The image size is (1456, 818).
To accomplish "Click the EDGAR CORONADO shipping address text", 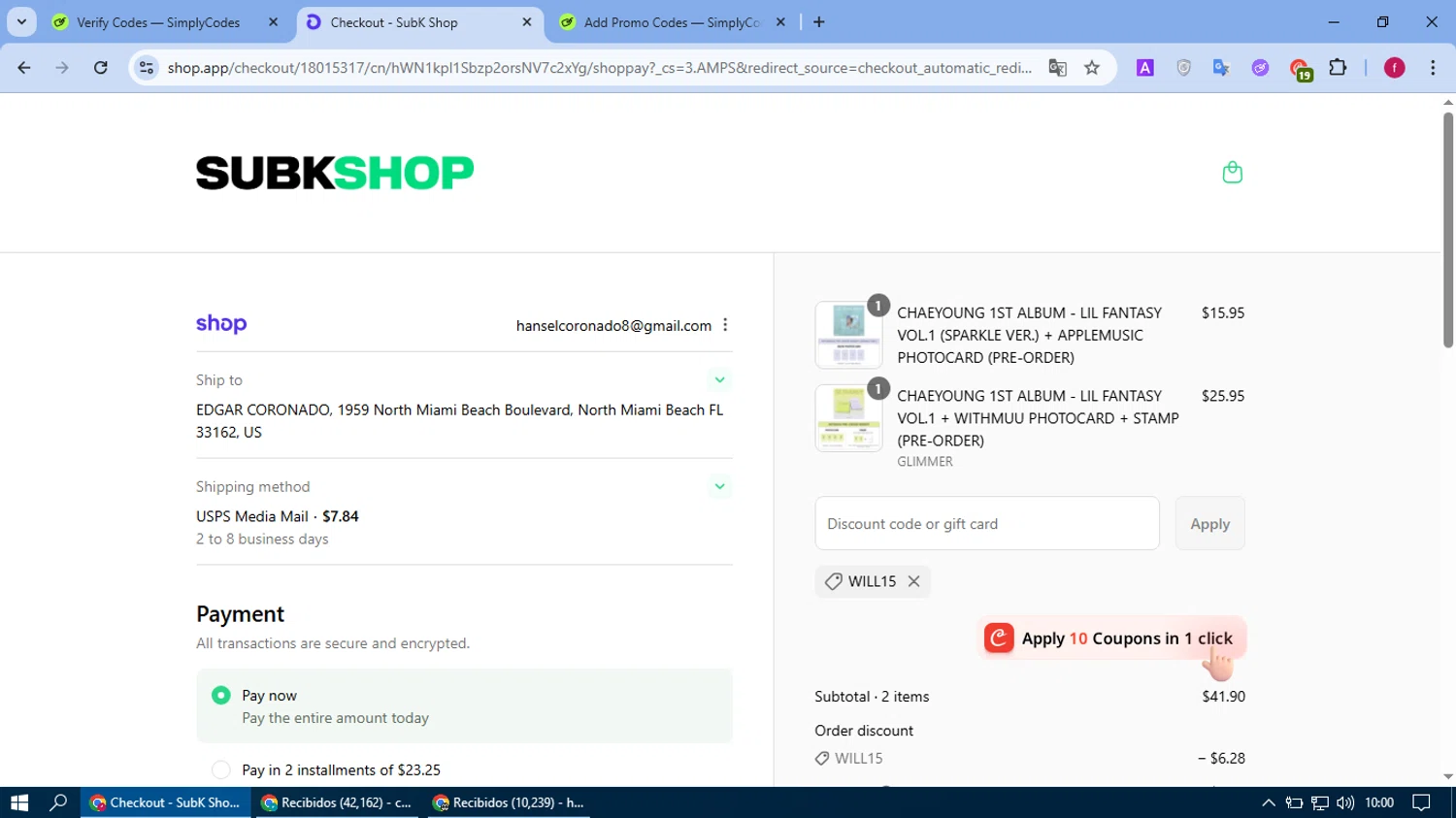I will tap(460, 421).
